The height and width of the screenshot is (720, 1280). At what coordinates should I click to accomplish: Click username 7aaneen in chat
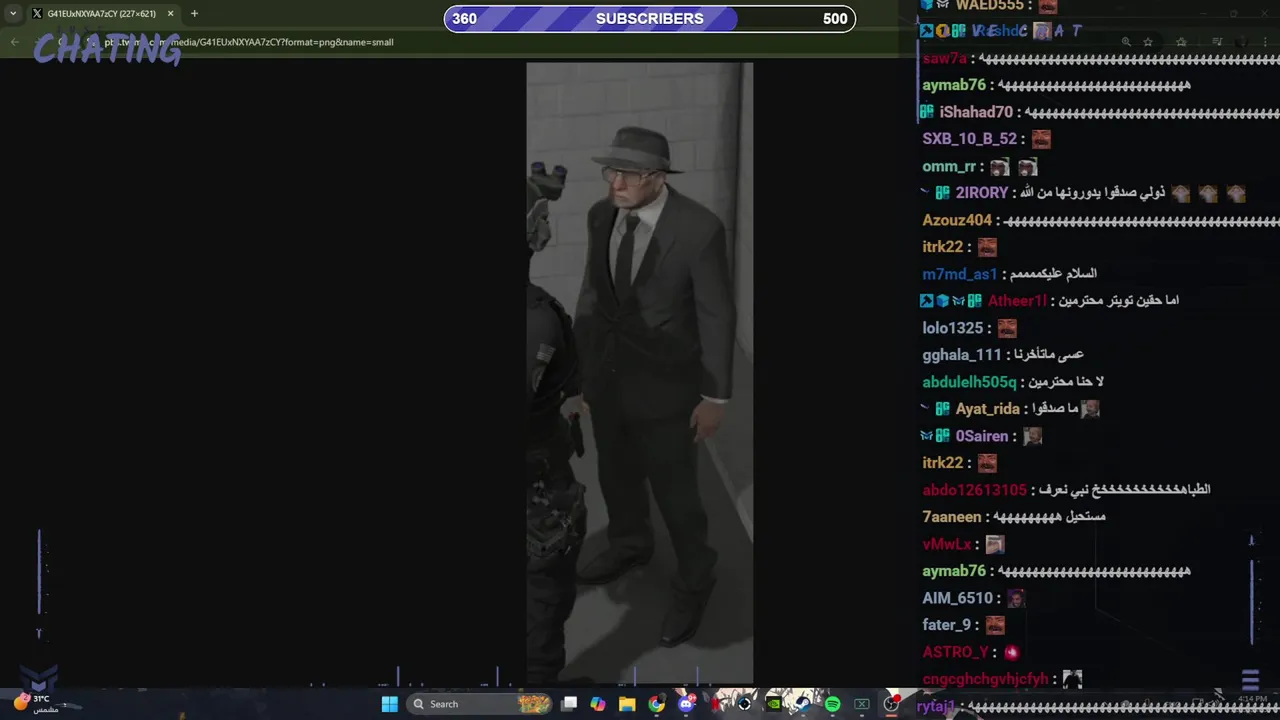[952, 517]
